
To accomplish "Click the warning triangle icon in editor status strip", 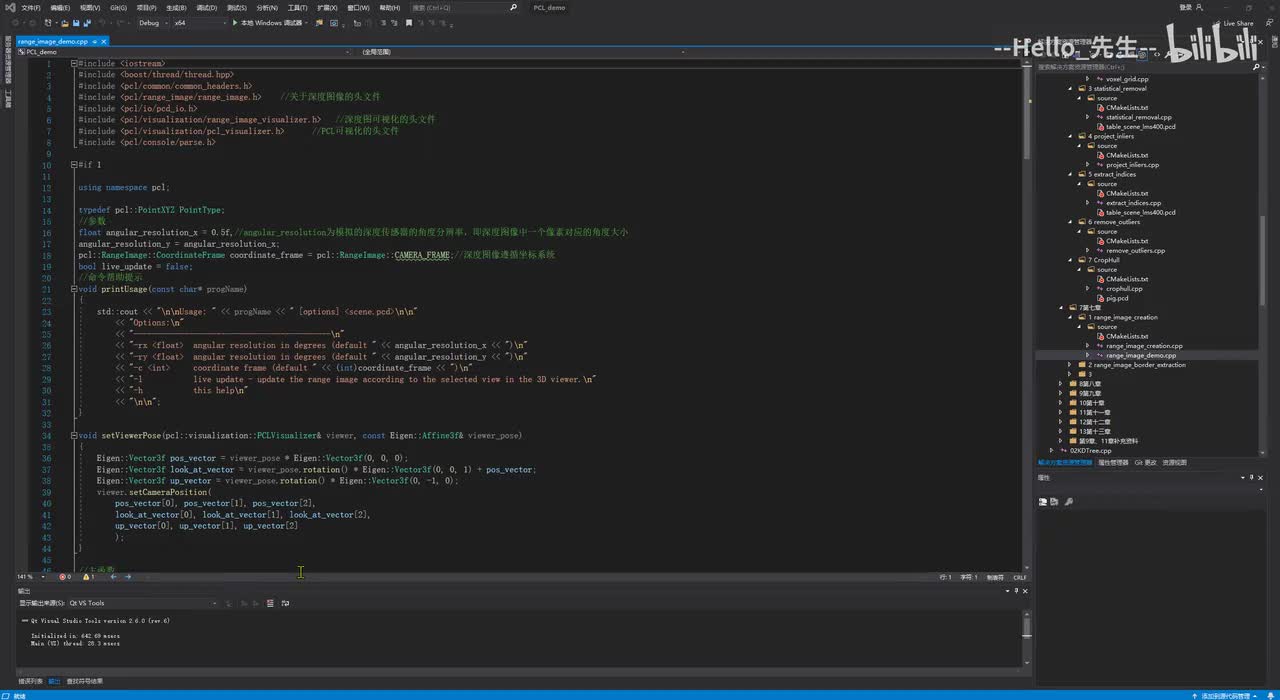I will (86, 577).
